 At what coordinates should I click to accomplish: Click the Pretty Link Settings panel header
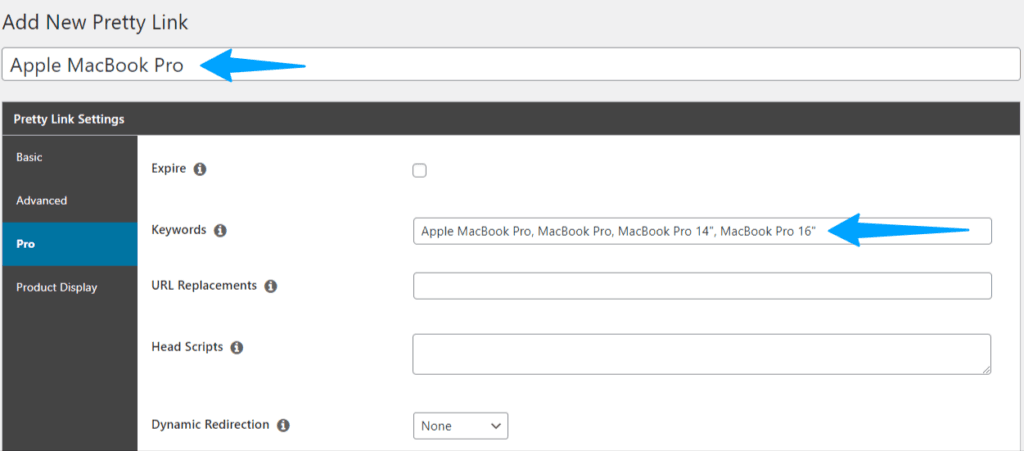[70, 119]
